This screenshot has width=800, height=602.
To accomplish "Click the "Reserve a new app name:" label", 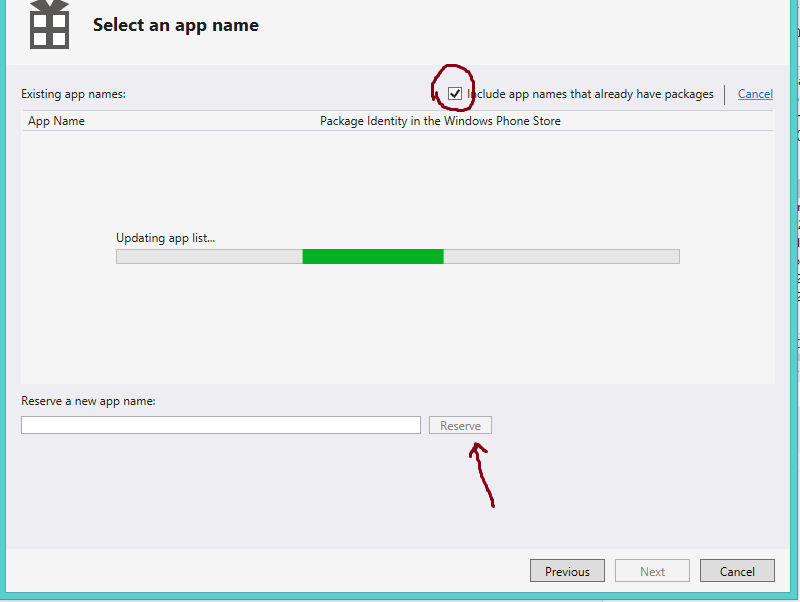I will 88,400.
